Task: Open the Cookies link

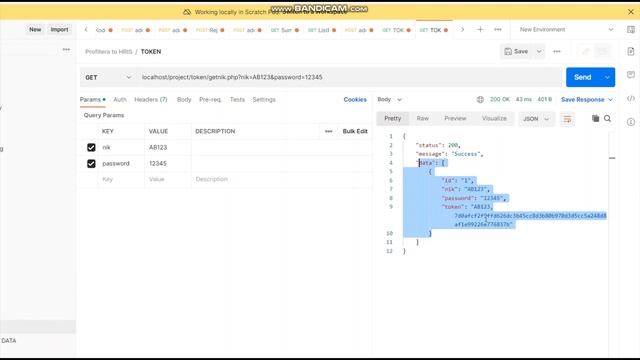Action: (355, 100)
